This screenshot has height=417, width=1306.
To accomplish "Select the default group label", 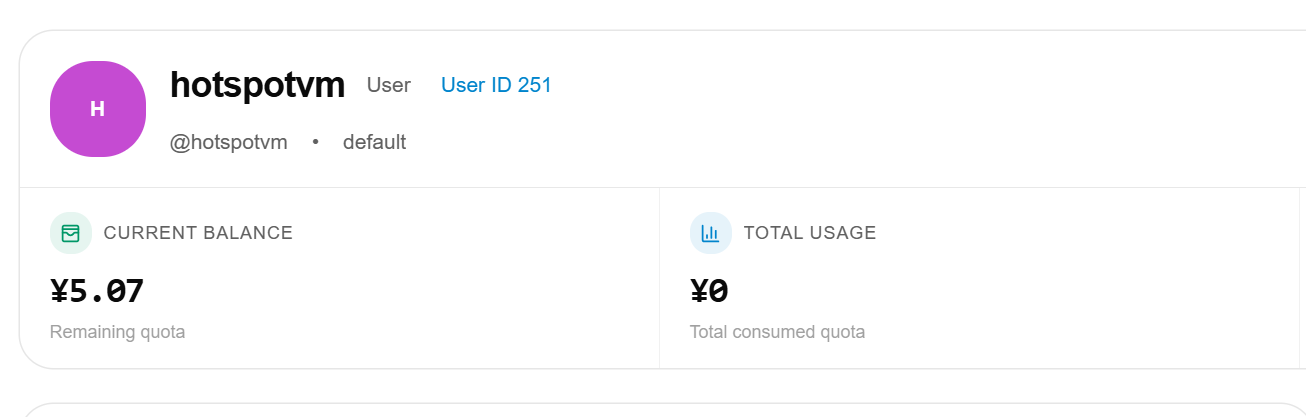I will pos(374,142).
